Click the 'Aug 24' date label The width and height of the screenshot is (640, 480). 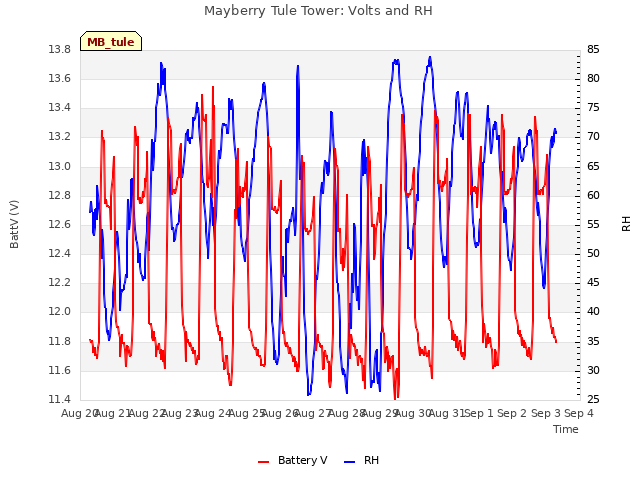pyautogui.click(x=213, y=413)
